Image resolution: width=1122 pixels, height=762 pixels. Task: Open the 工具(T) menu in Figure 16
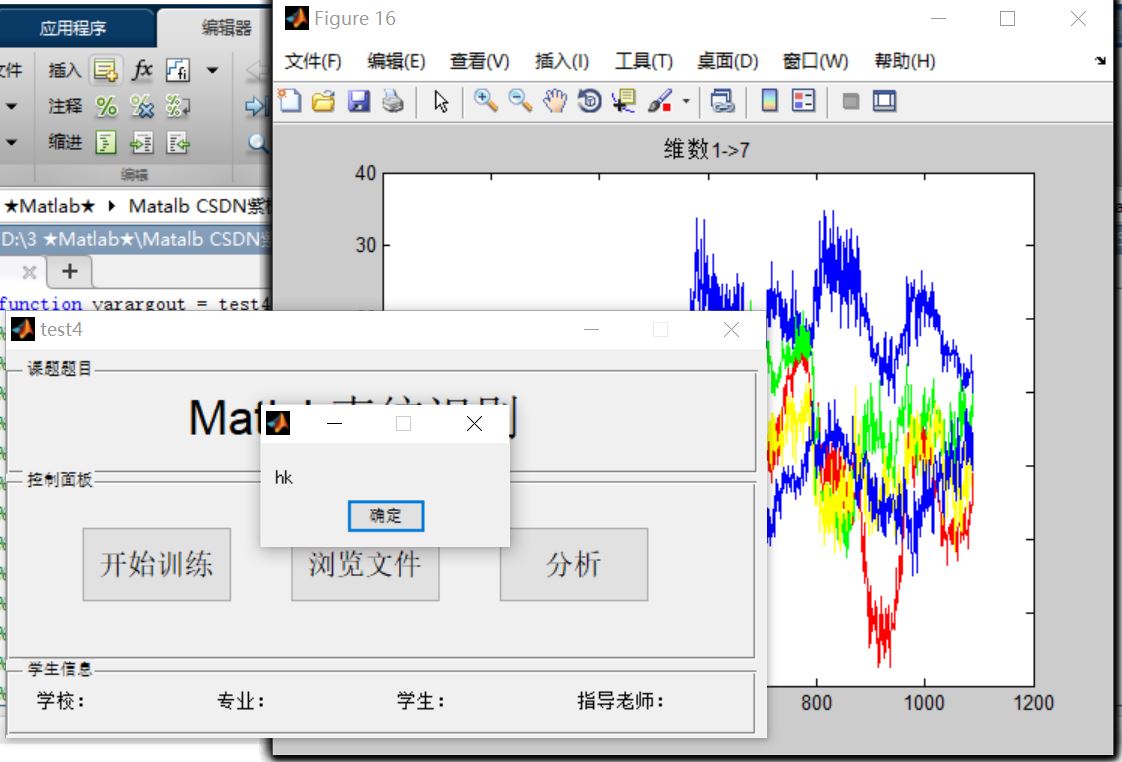(x=644, y=61)
